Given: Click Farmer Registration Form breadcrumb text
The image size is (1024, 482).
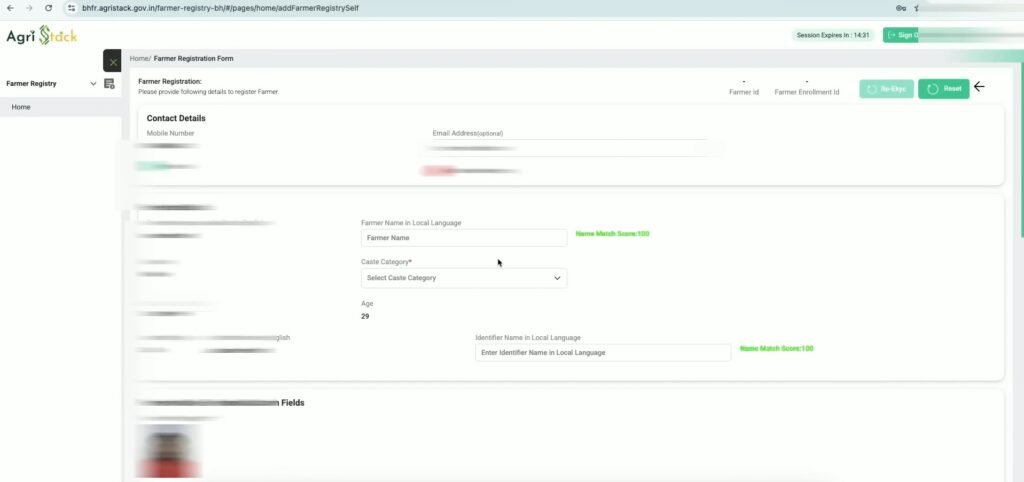Looking at the screenshot, I should 193,58.
